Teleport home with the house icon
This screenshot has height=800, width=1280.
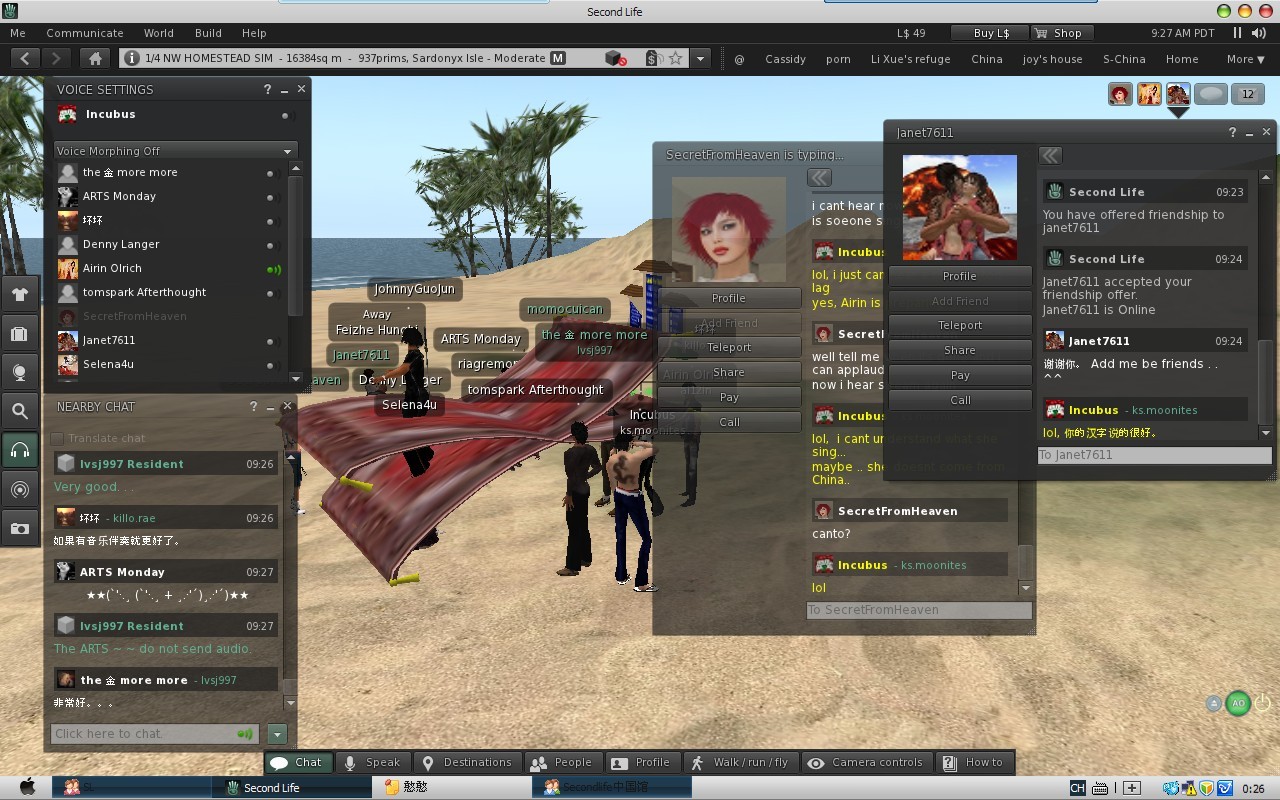[94, 59]
